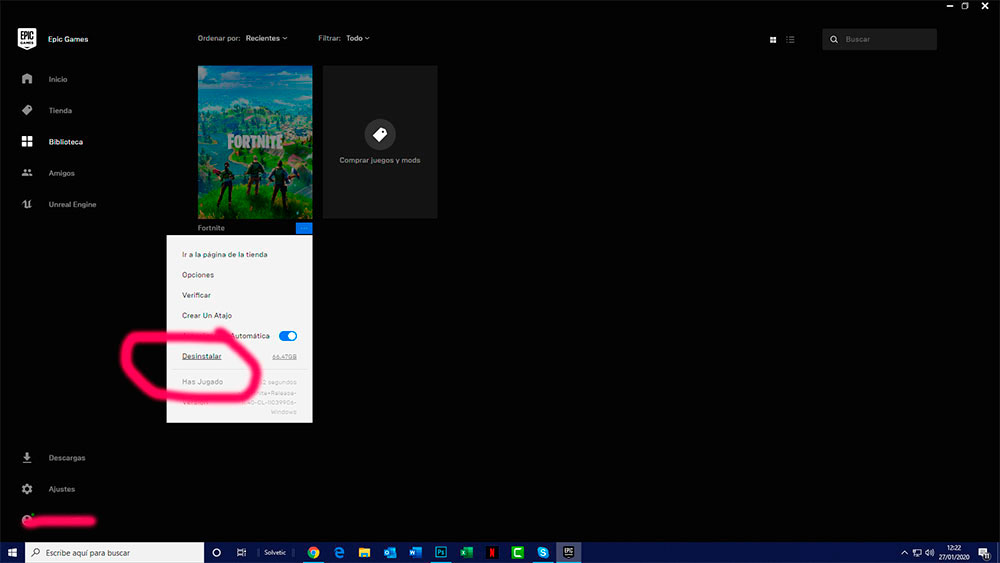Click Epic Games taskbar icon
This screenshot has width=1000, height=563.
(x=568, y=552)
